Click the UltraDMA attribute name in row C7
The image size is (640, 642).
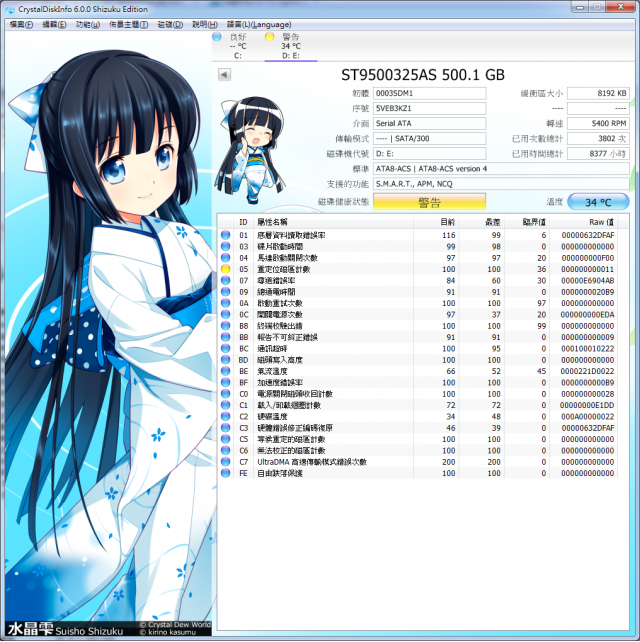coord(312,462)
